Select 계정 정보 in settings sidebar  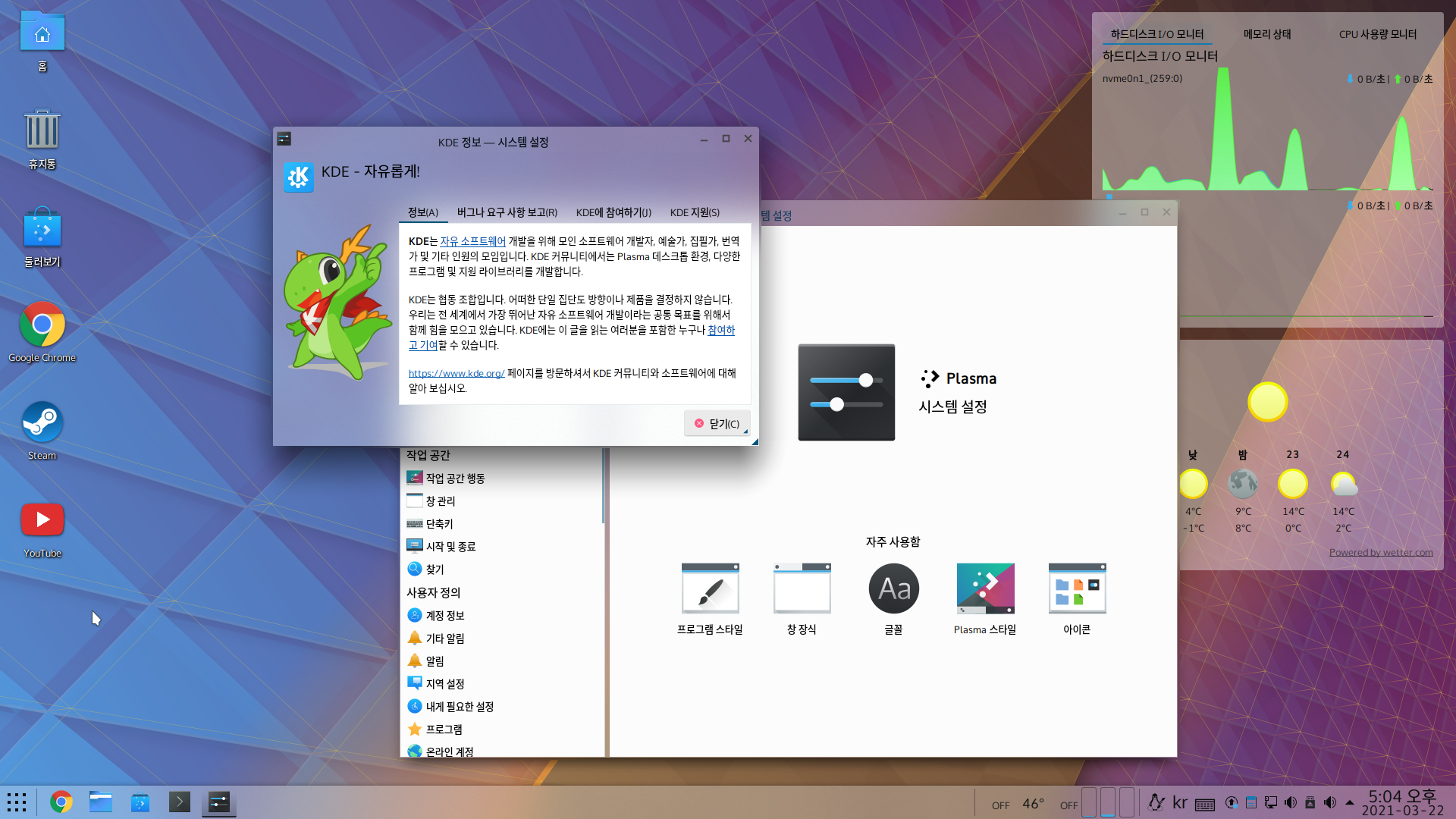pos(444,616)
